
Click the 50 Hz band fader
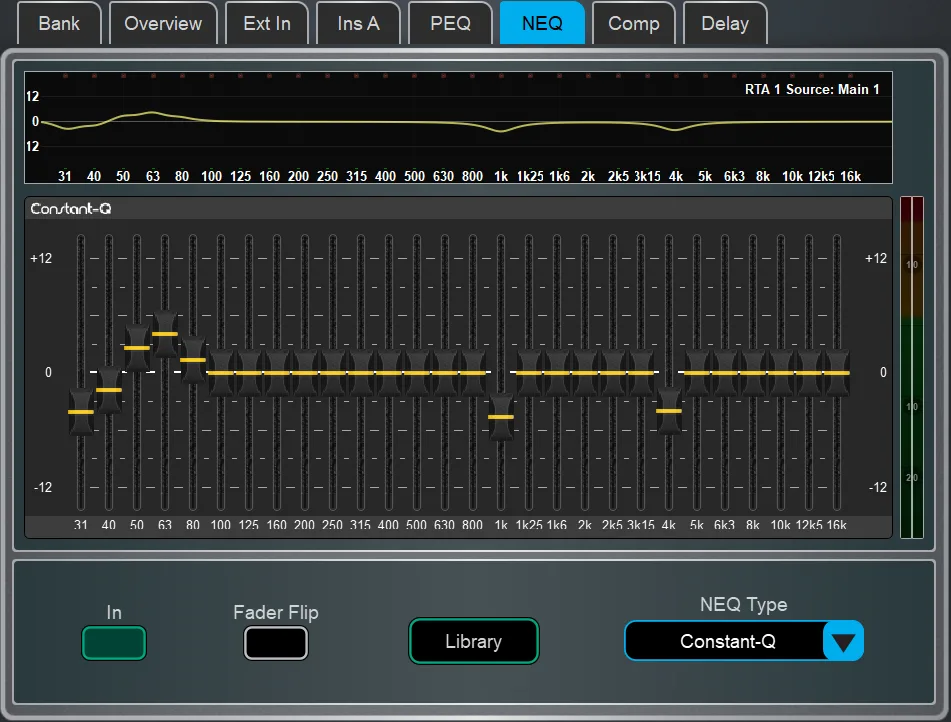click(x=137, y=348)
